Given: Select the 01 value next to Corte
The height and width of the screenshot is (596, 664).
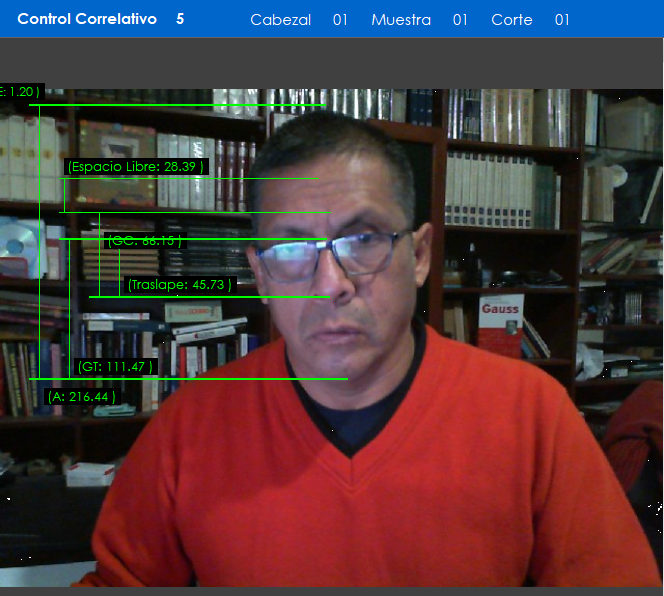Looking at the screenshot, I should (x=562, y=20).
